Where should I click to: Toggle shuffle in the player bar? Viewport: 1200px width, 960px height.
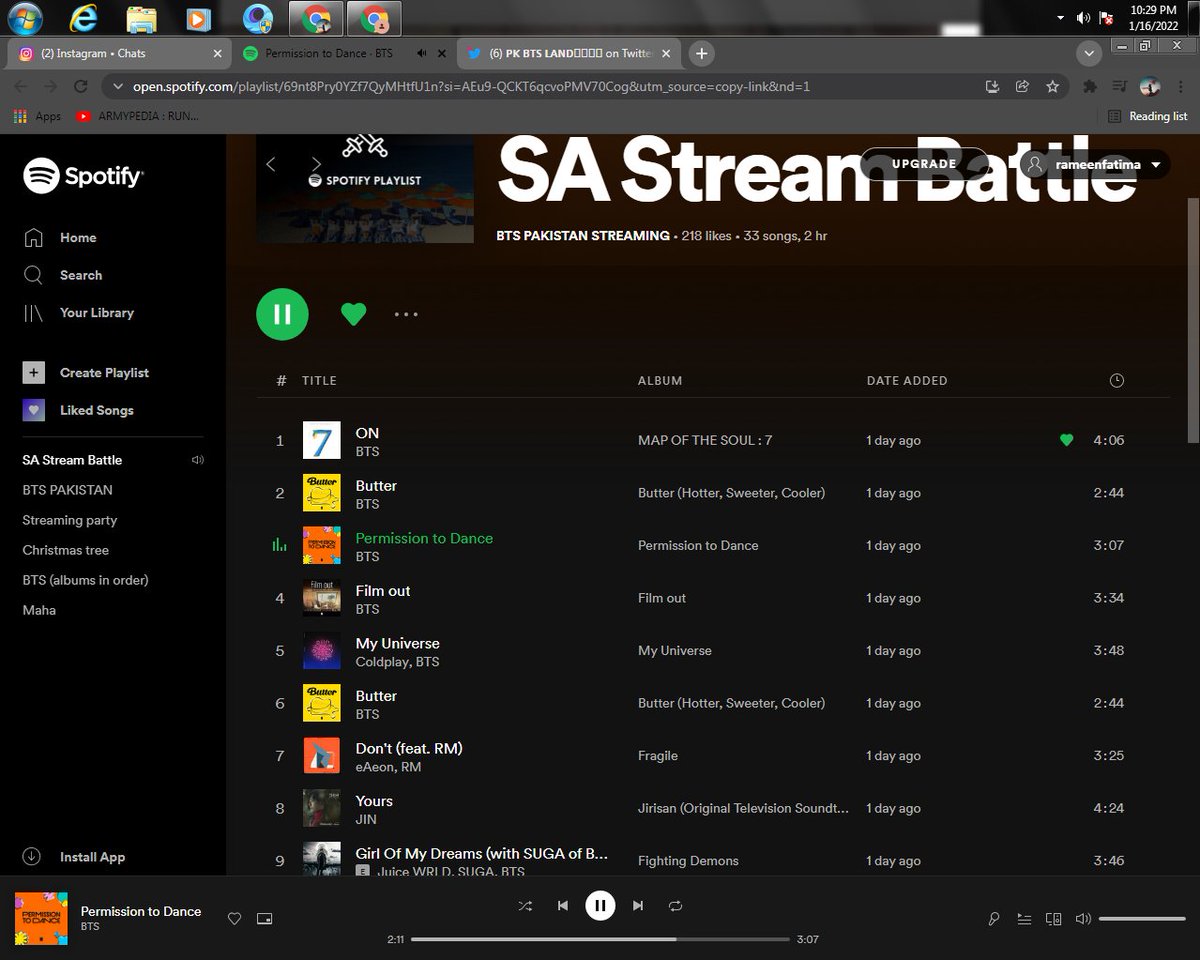[525, 906]
